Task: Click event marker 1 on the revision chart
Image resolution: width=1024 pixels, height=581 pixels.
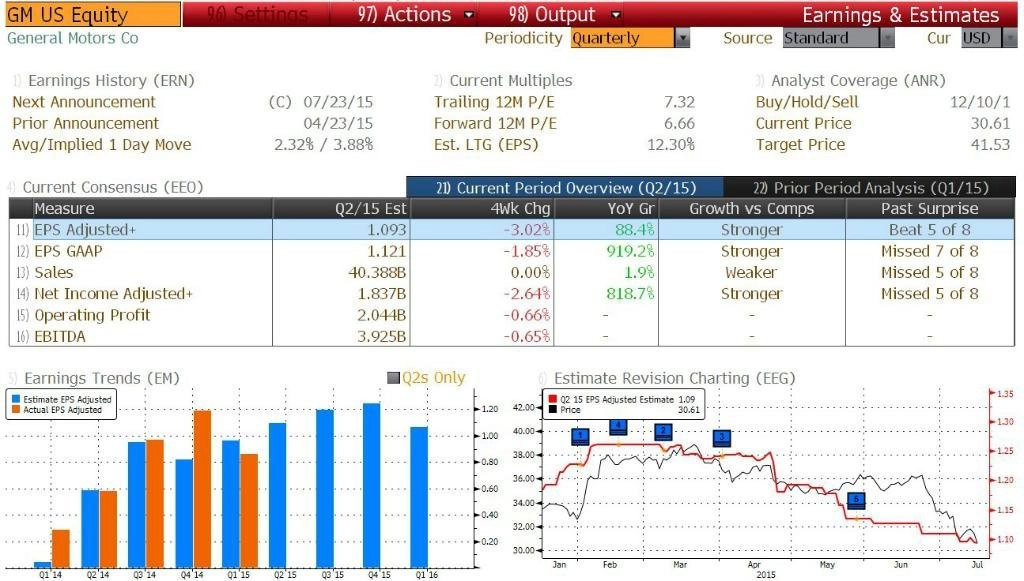Action: click(x=580, y=436)
